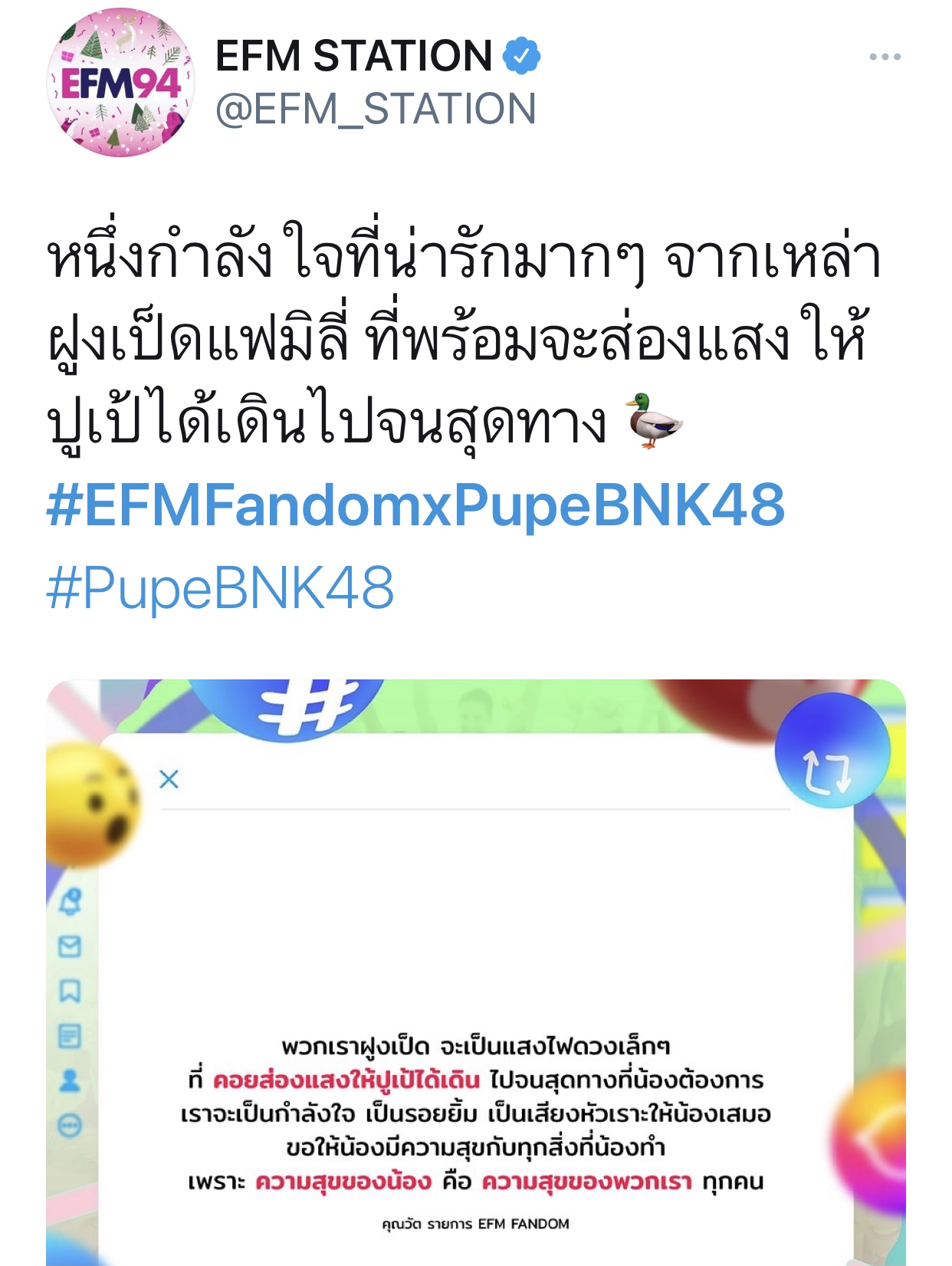Click the blue verified badge
The image size is (952, 1266).
[x=522, y=56]
